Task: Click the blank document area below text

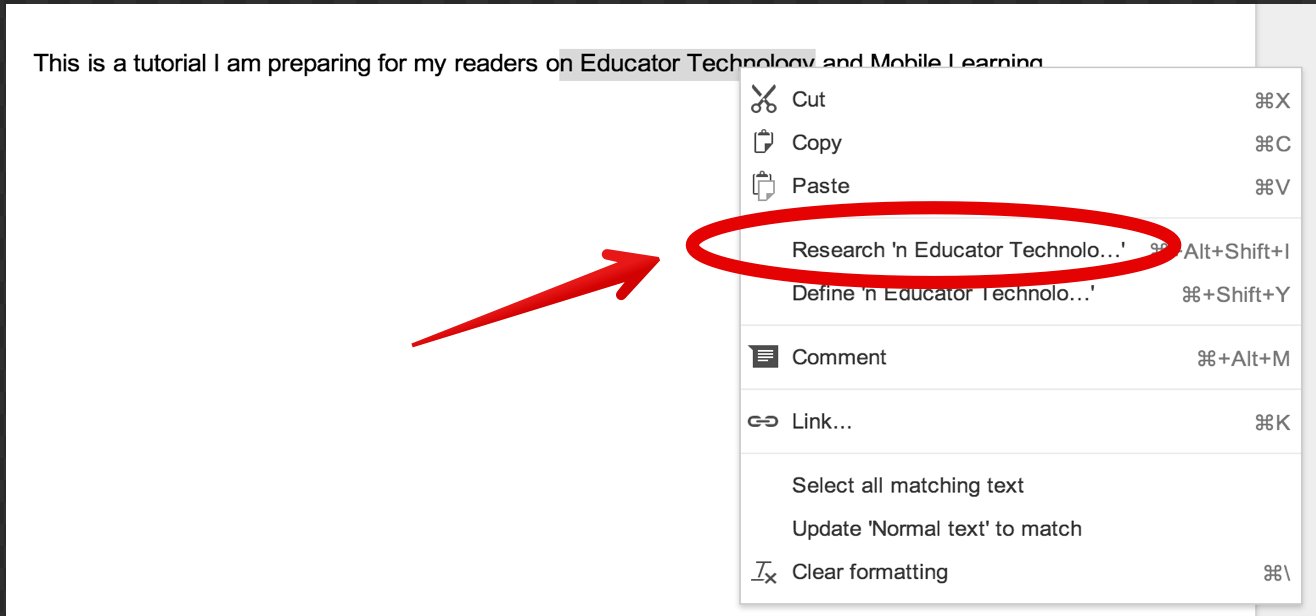Action: (300, 400)
